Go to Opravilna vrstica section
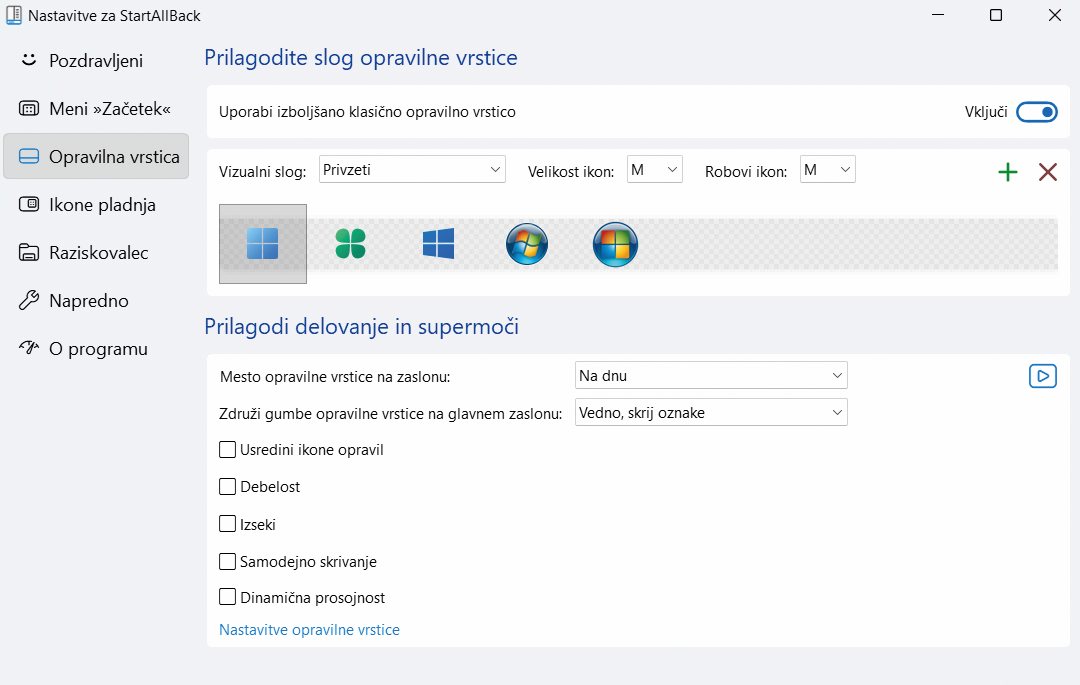Image resolution: width=1080 pixels, height=685 pixels. [96, 156]
